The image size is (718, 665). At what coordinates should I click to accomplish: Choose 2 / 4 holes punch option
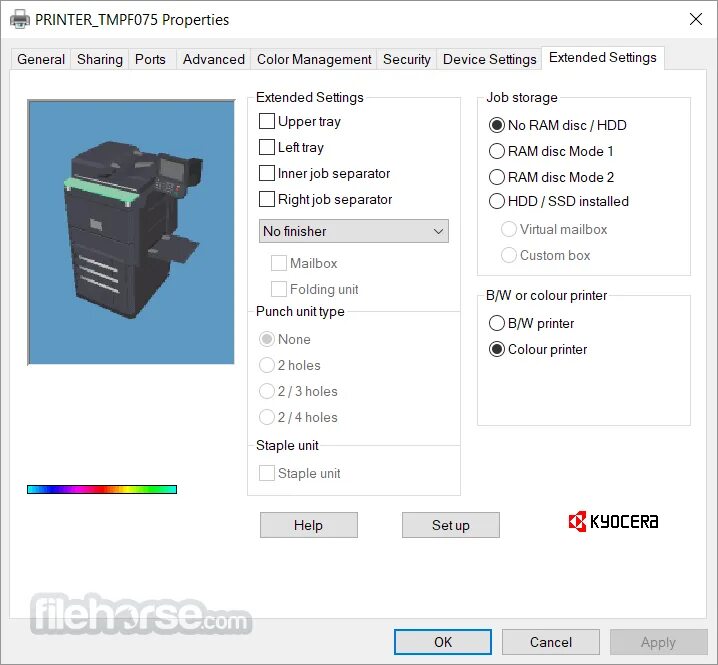(267, 418)
